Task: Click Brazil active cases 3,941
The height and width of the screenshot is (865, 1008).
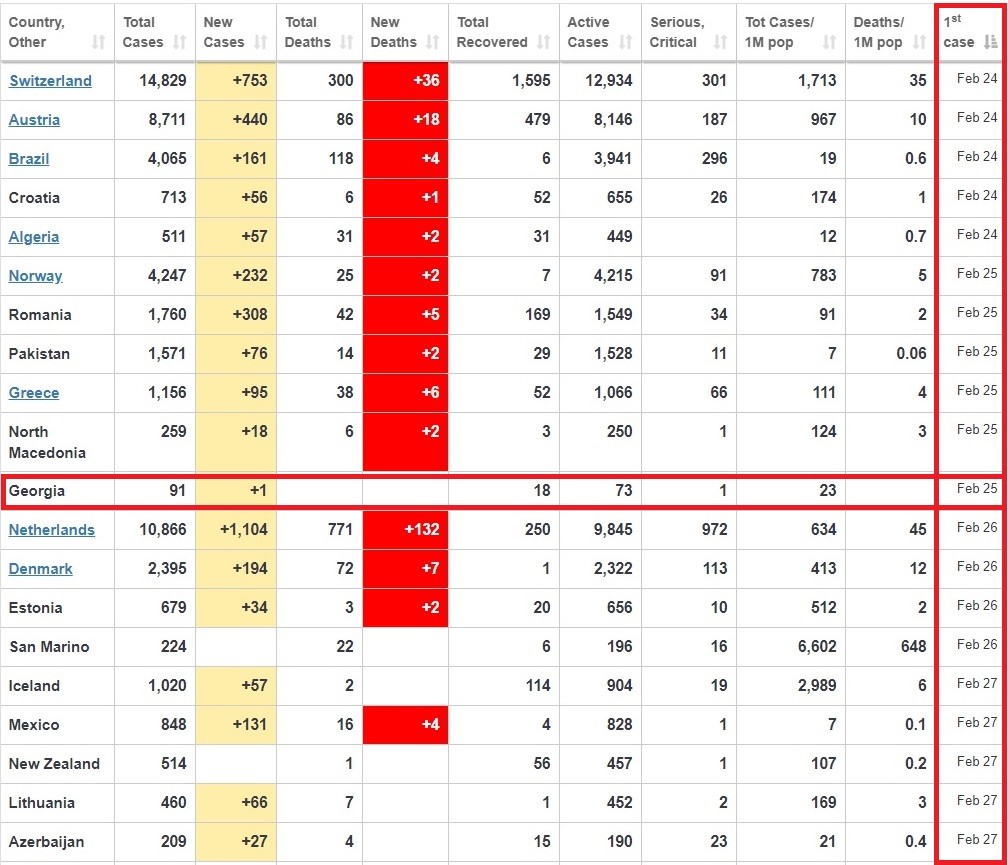Action: [613, 159]
